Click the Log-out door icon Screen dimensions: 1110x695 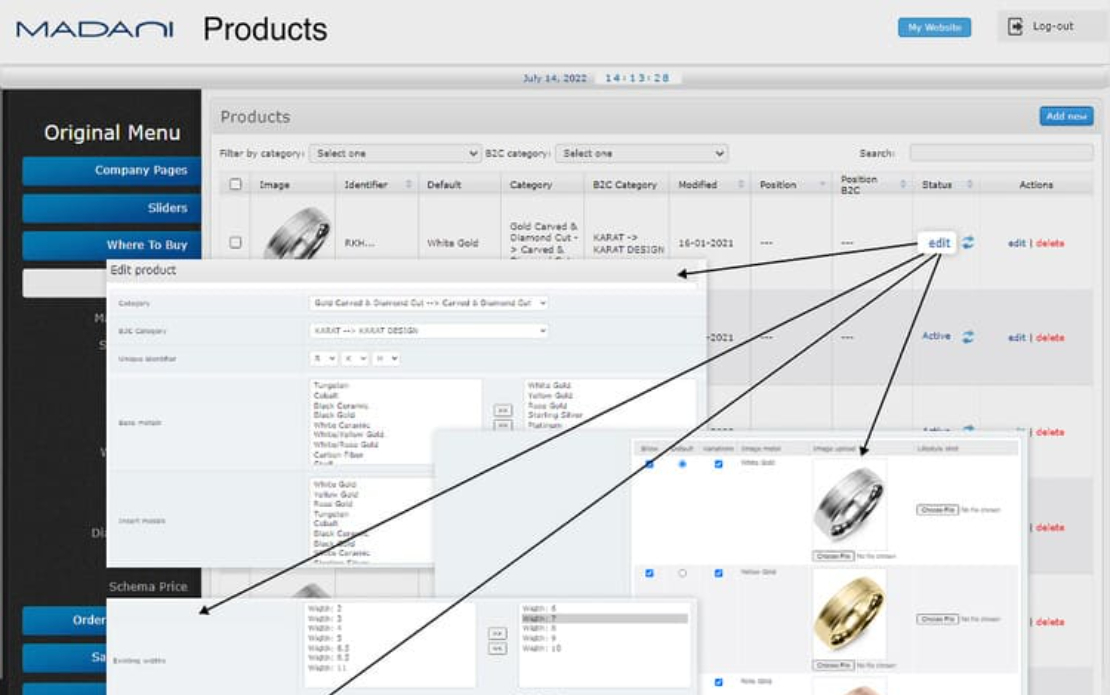[1014, 26]
